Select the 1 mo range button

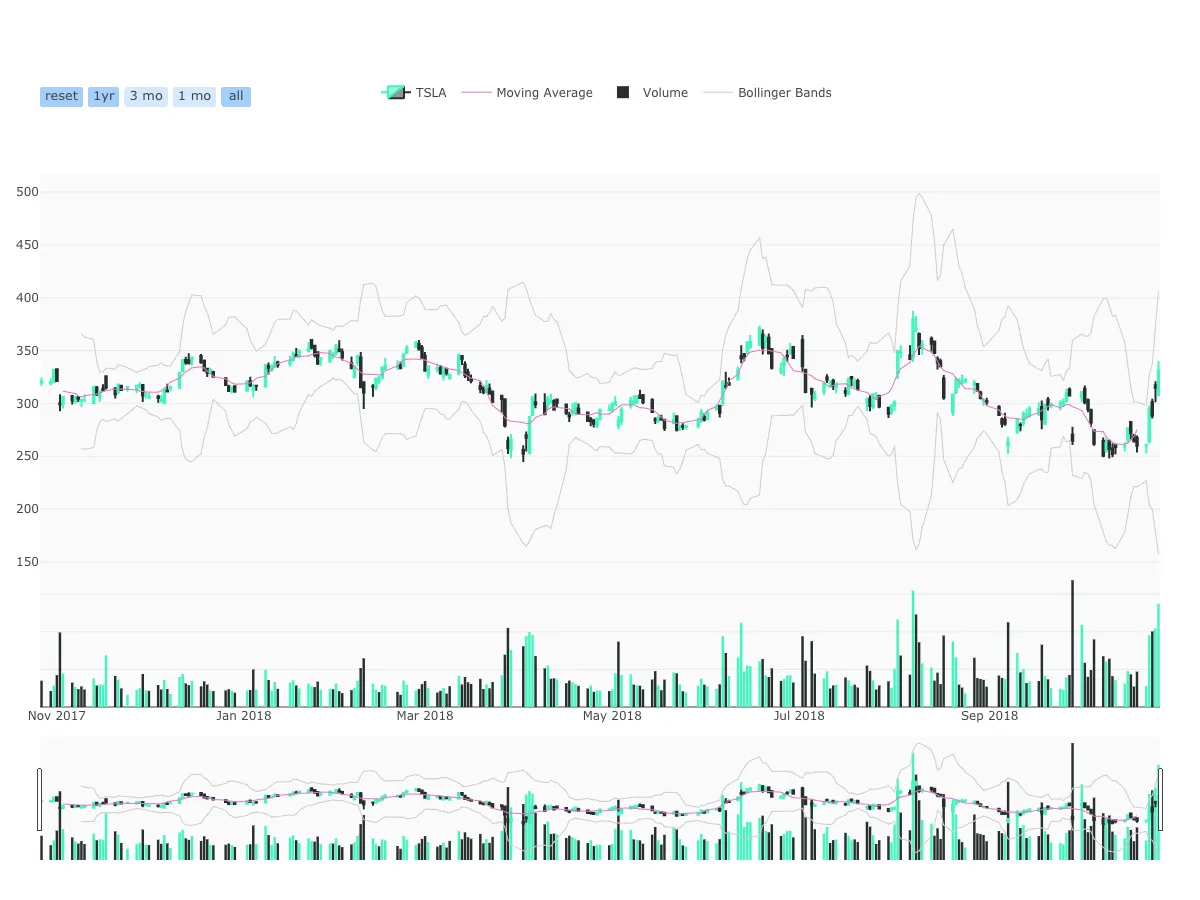194,96
